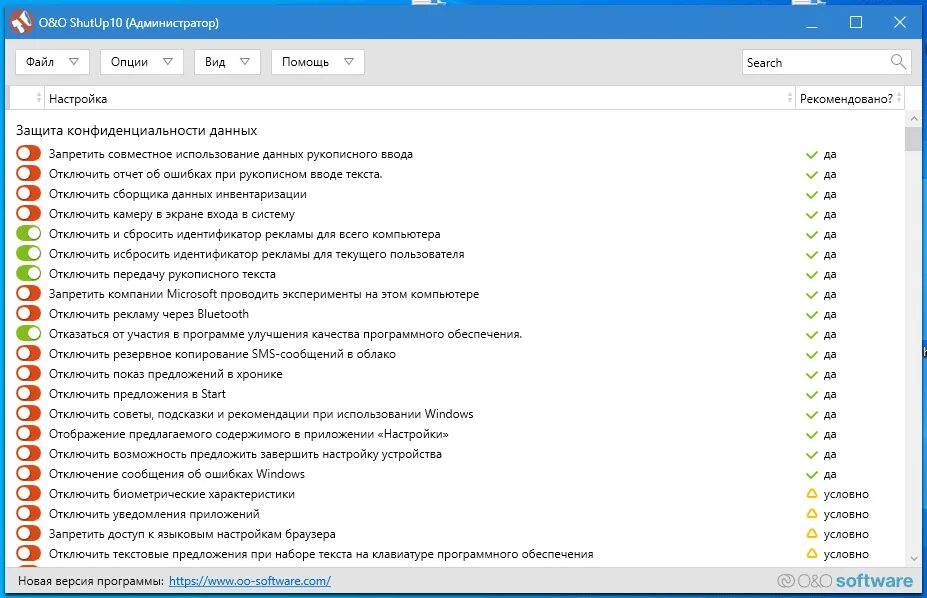Open the Опции dropdown menu
The image size is (927, 598).
(x=142, y=62)
